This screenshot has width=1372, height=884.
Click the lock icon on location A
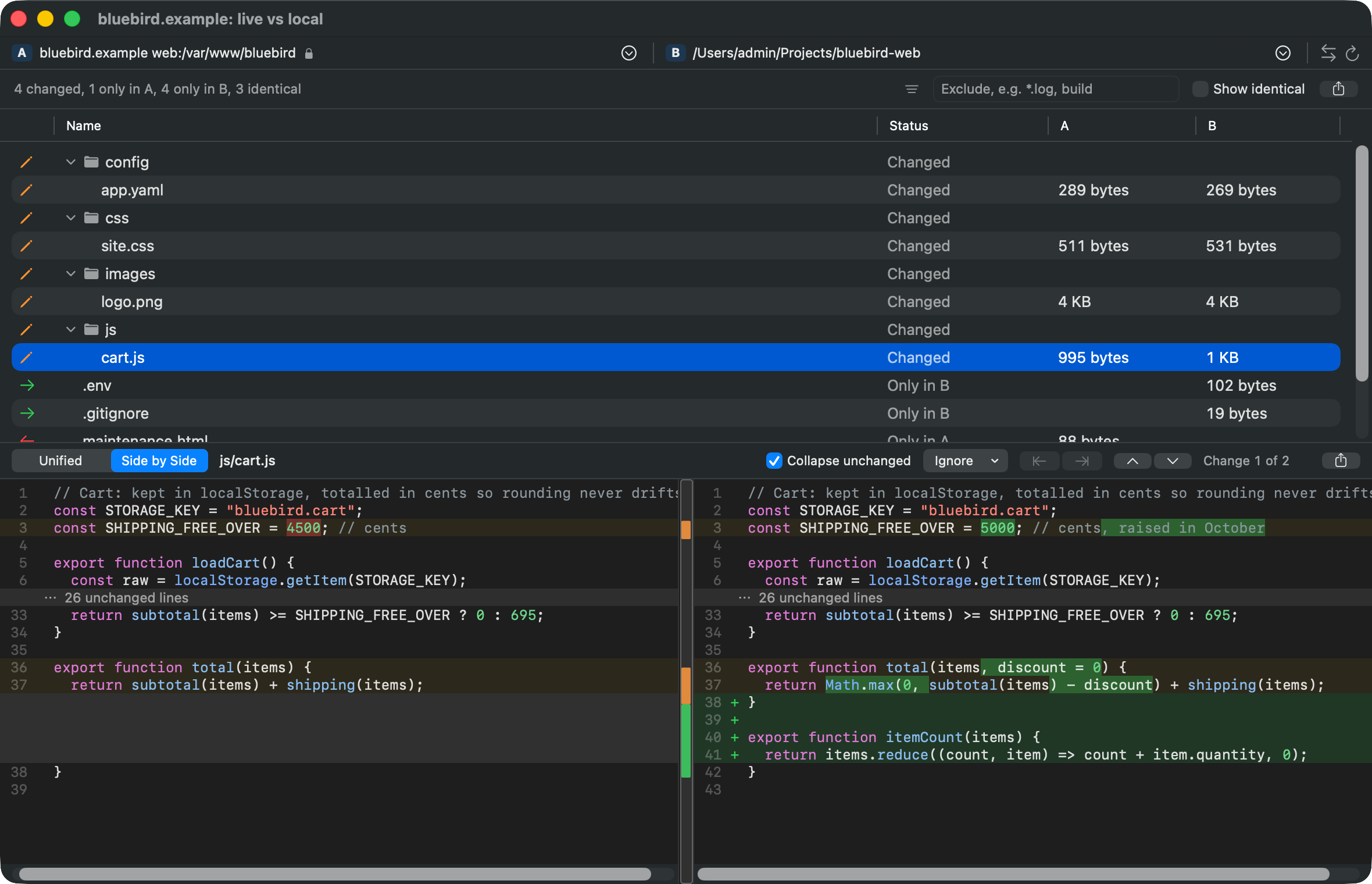click(x=309, y=54)
